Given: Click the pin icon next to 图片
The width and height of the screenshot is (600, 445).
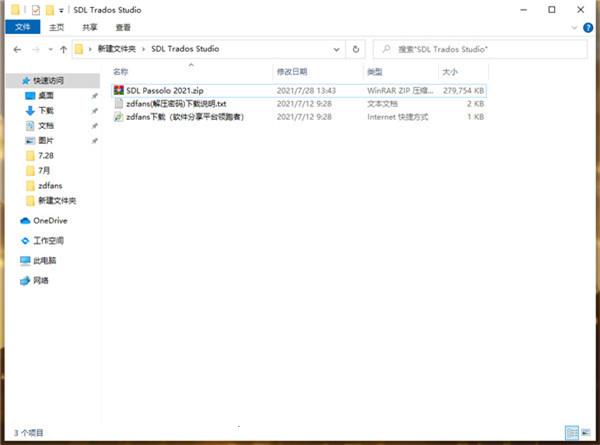Looking at the screenshot, I should click(x=95, y=141).
